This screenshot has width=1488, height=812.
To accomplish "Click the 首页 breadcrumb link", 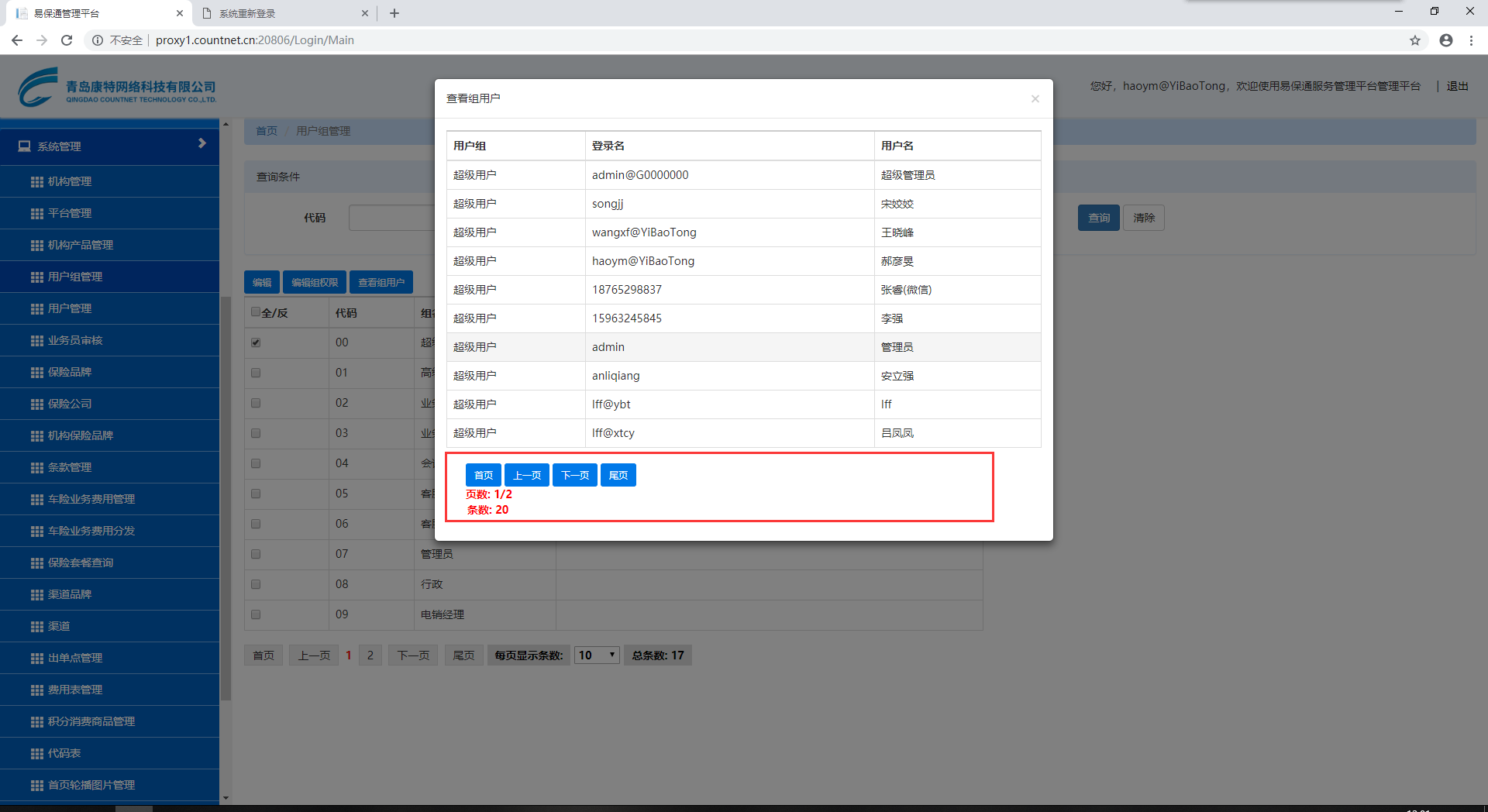I will click(x=267, y=131).
